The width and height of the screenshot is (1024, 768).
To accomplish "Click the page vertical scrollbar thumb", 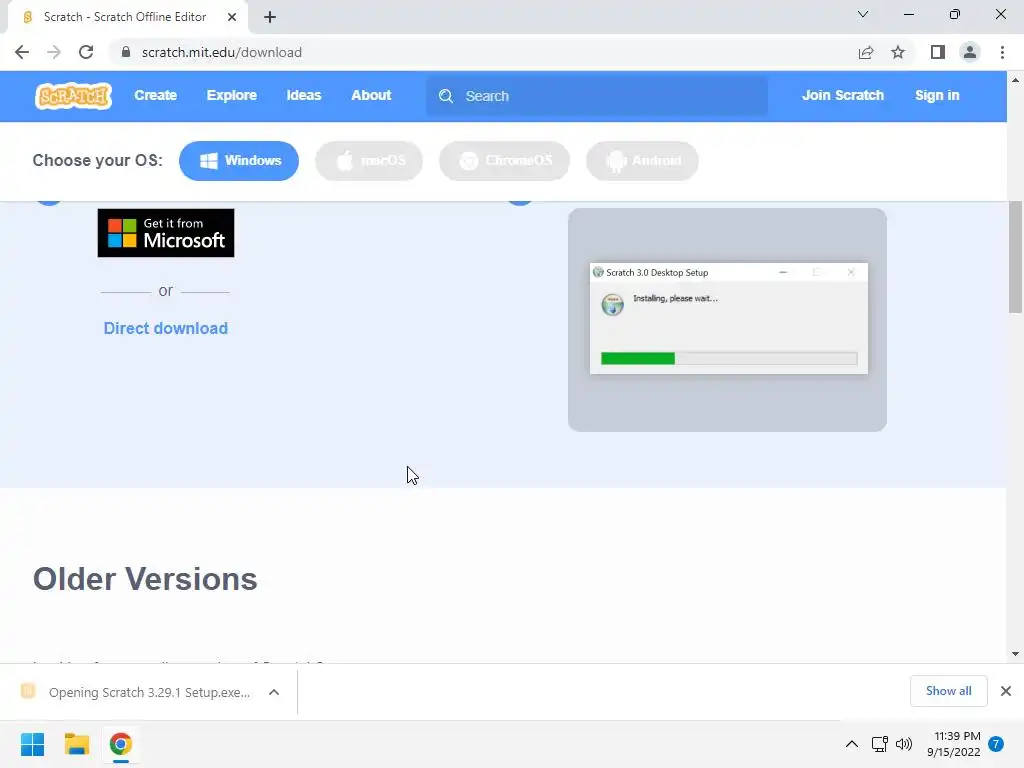I will pos(1016,257).
